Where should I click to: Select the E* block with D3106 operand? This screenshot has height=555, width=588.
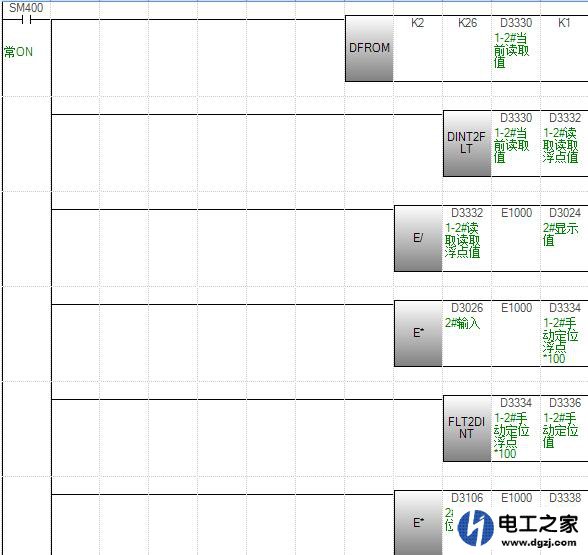click(x=418, y=523)
